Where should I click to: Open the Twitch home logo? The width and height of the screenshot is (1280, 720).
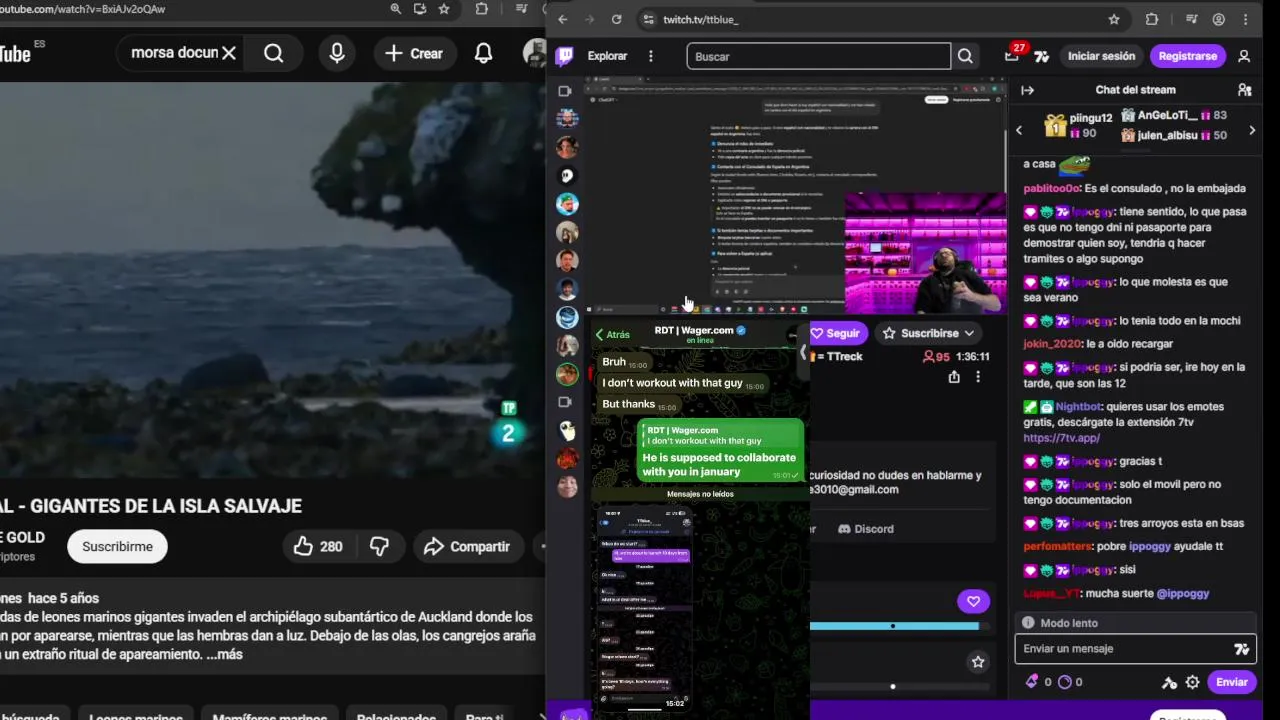[565, 56]
